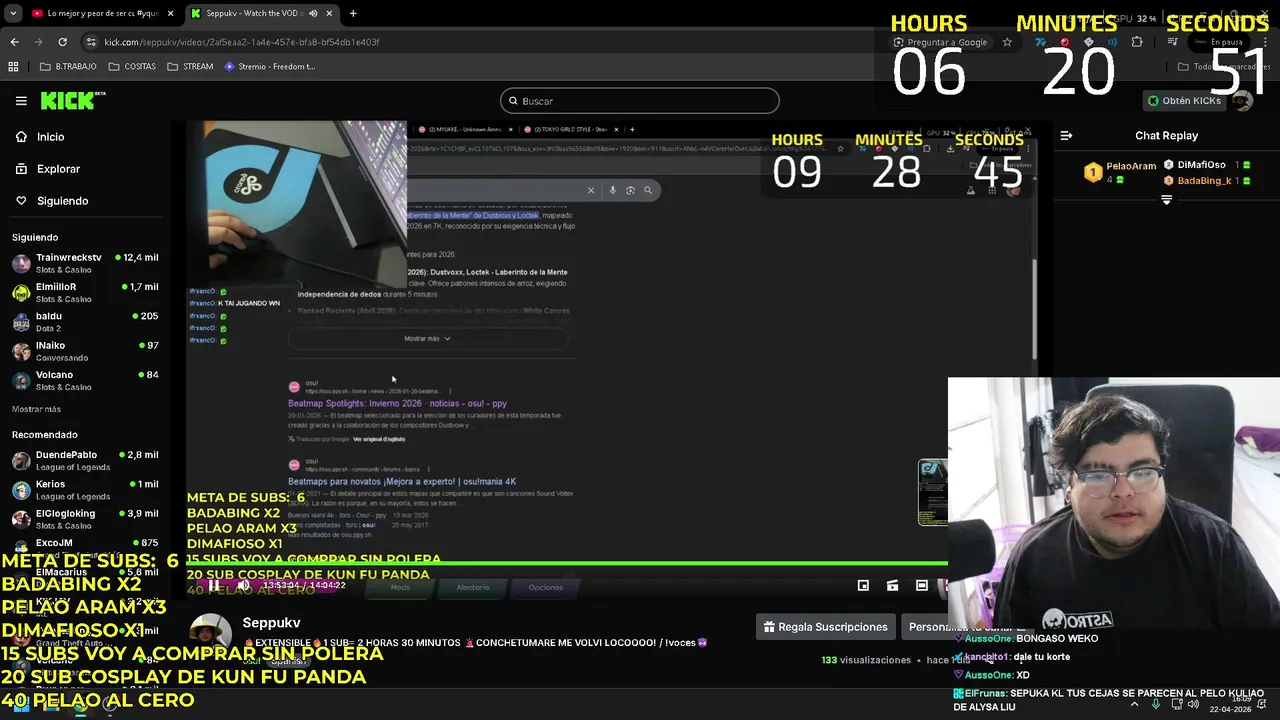
Task: Open the STREAM bookmark folder
Action: [x=190, y=66]
